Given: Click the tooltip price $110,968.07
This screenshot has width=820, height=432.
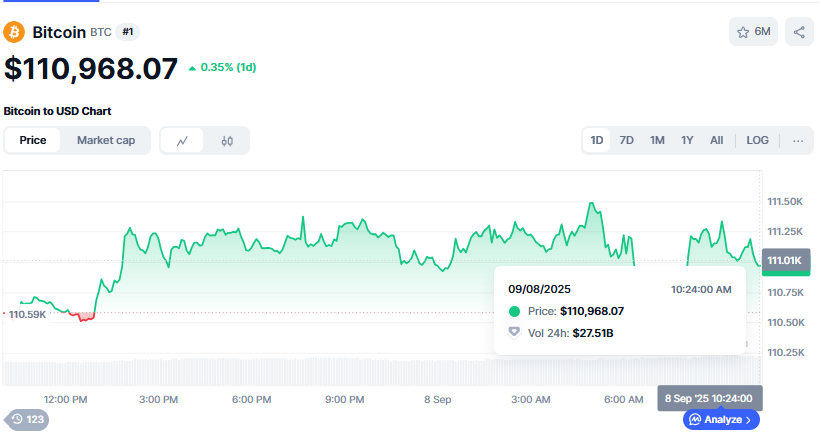Looking at the screenshot, I should (x=592, y=311).
